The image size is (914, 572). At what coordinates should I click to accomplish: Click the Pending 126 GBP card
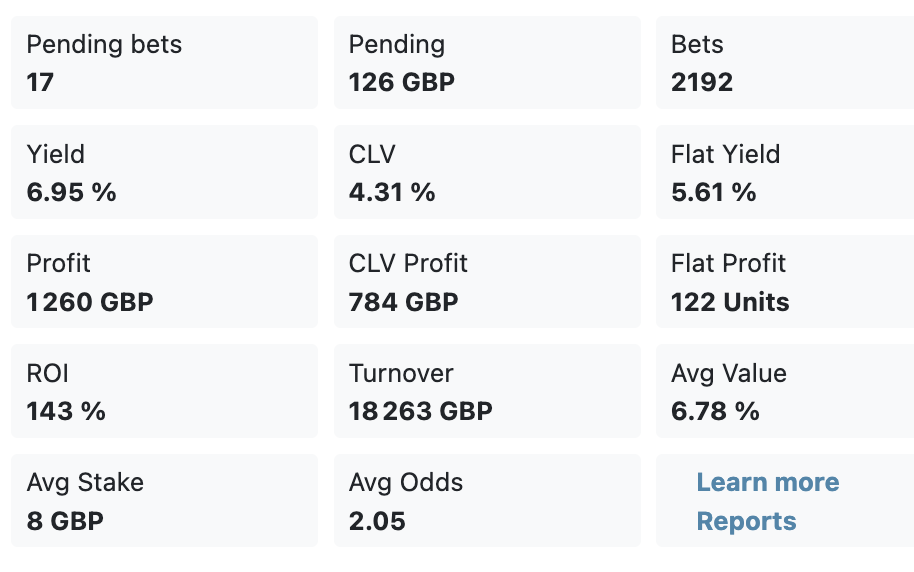(487, 62)
